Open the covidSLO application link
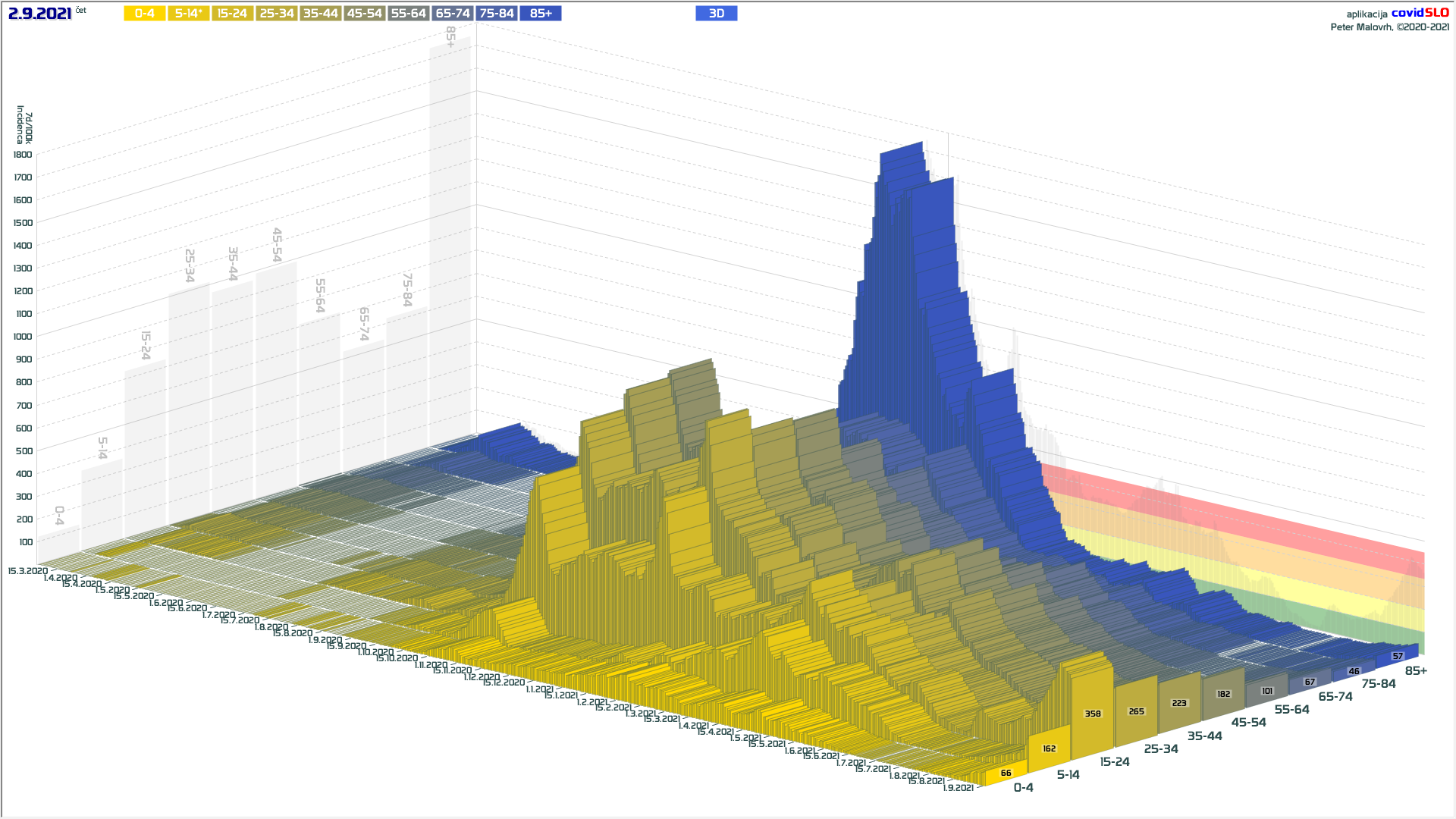1456x819 pixels. 1420,13
